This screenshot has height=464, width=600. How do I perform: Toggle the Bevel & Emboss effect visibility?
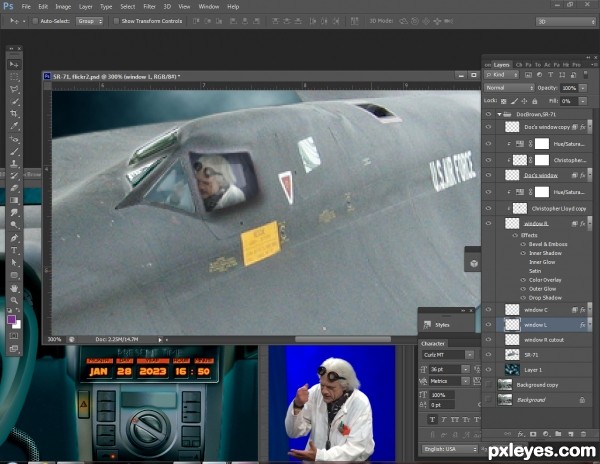tap(523, 244)
